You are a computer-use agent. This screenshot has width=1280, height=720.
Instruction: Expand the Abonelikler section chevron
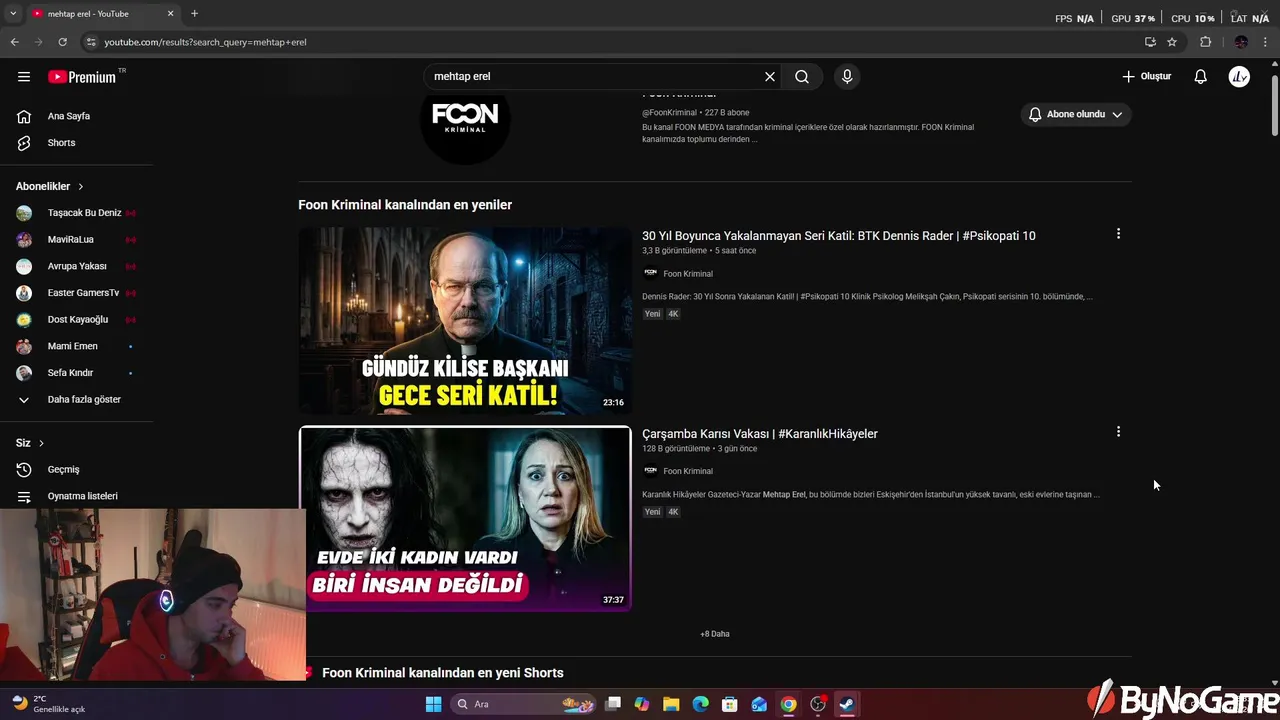point(81,187)
